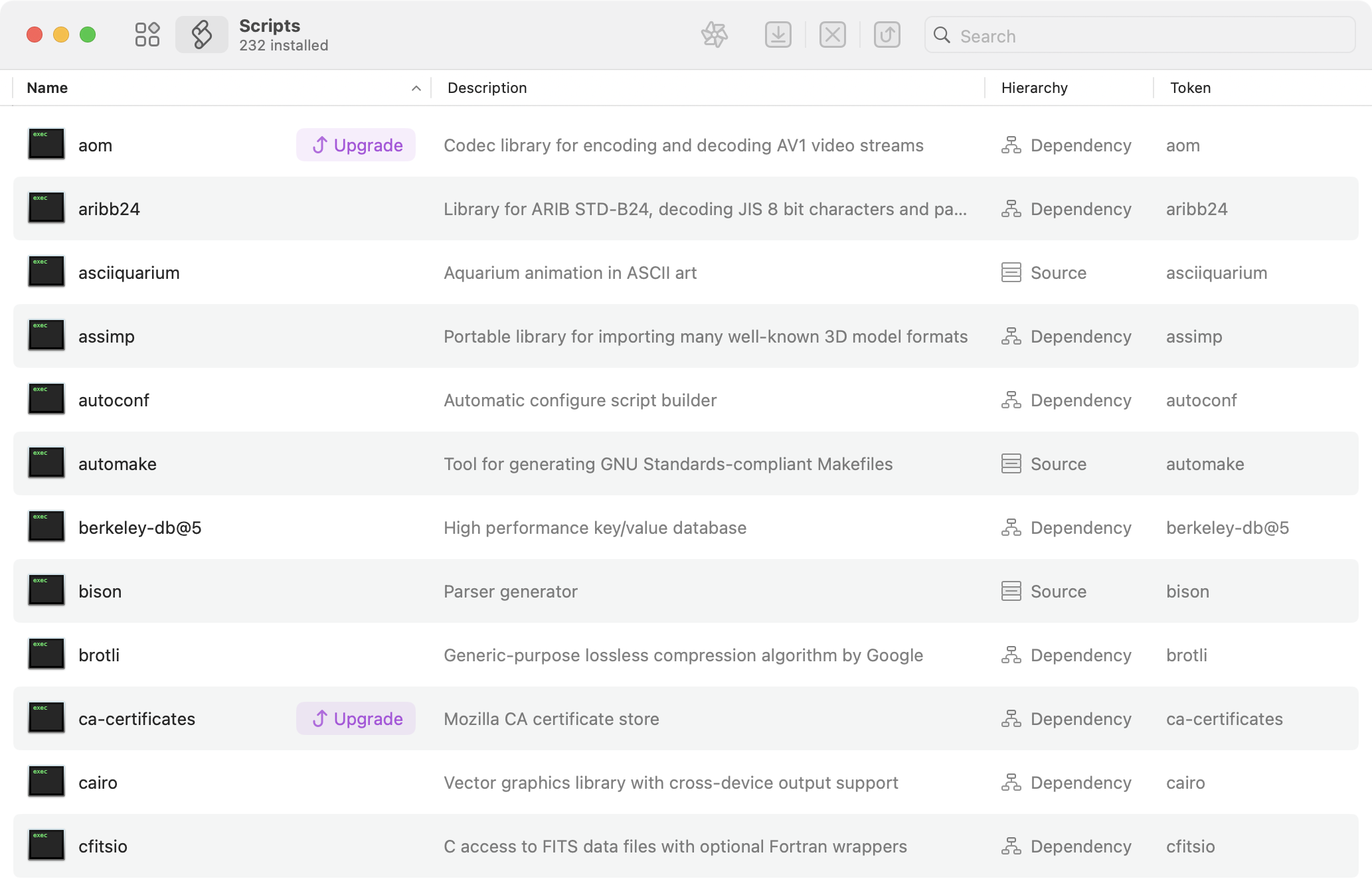Click the aom exec script icon
Image resolution: width=1372 pixels, height=891 pixels.
[x=46, y=144]
